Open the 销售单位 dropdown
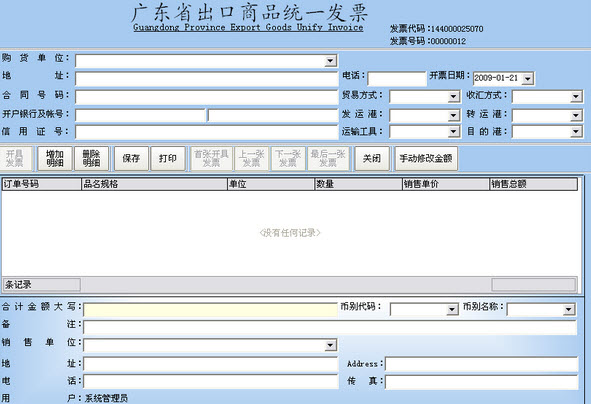The image size is (591, 404). tap(331, 345)
